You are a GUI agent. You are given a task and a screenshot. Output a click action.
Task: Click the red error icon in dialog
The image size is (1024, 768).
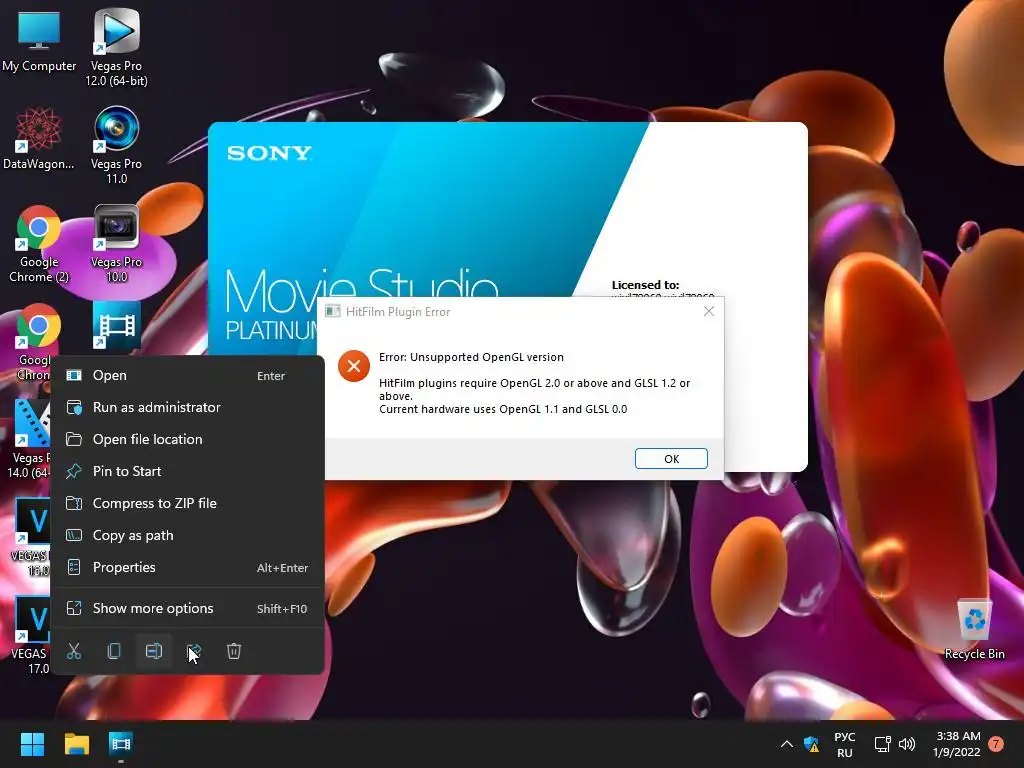pos(354,366)
